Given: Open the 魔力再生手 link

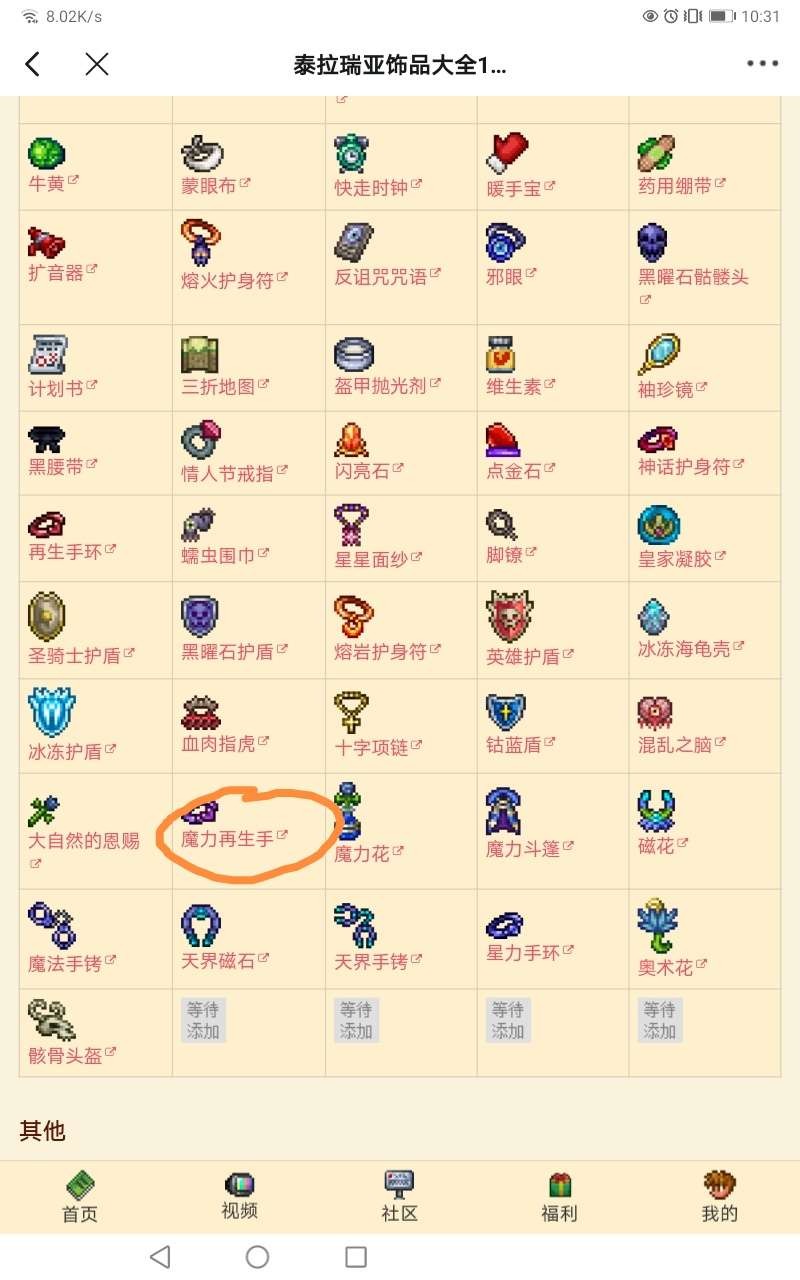Looking at the screenshot, I should (227, 838).
